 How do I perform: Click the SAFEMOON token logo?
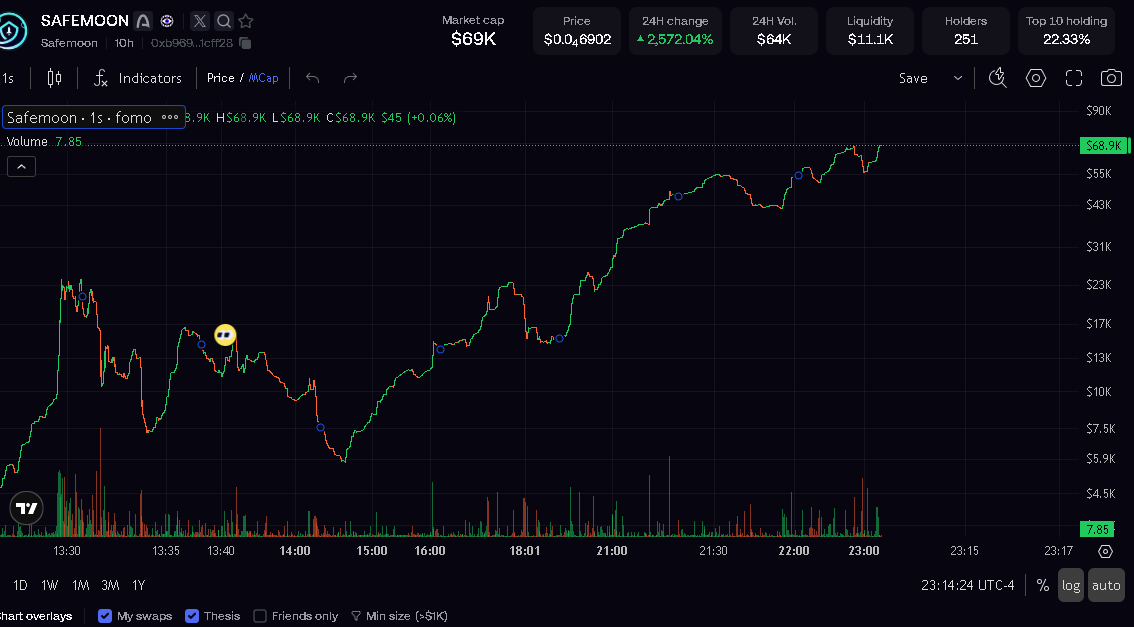[10, 29]
